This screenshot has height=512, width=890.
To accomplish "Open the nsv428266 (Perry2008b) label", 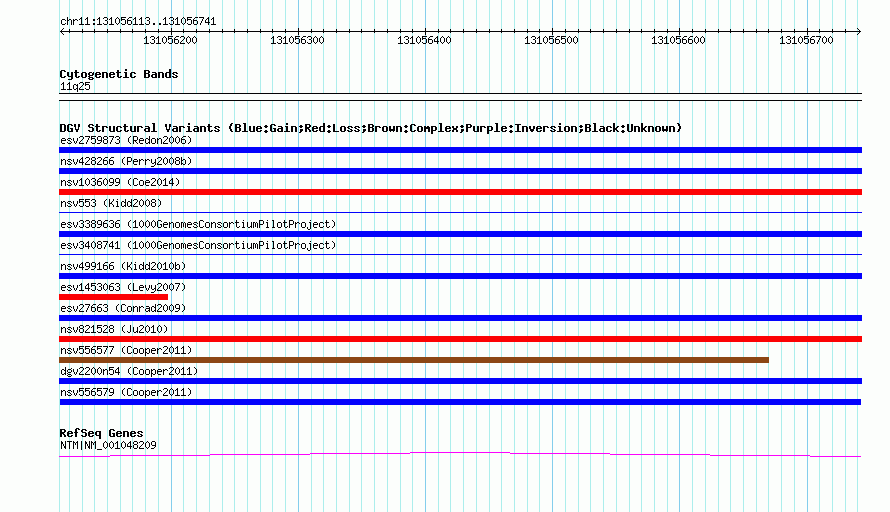I will click(126, 161).
